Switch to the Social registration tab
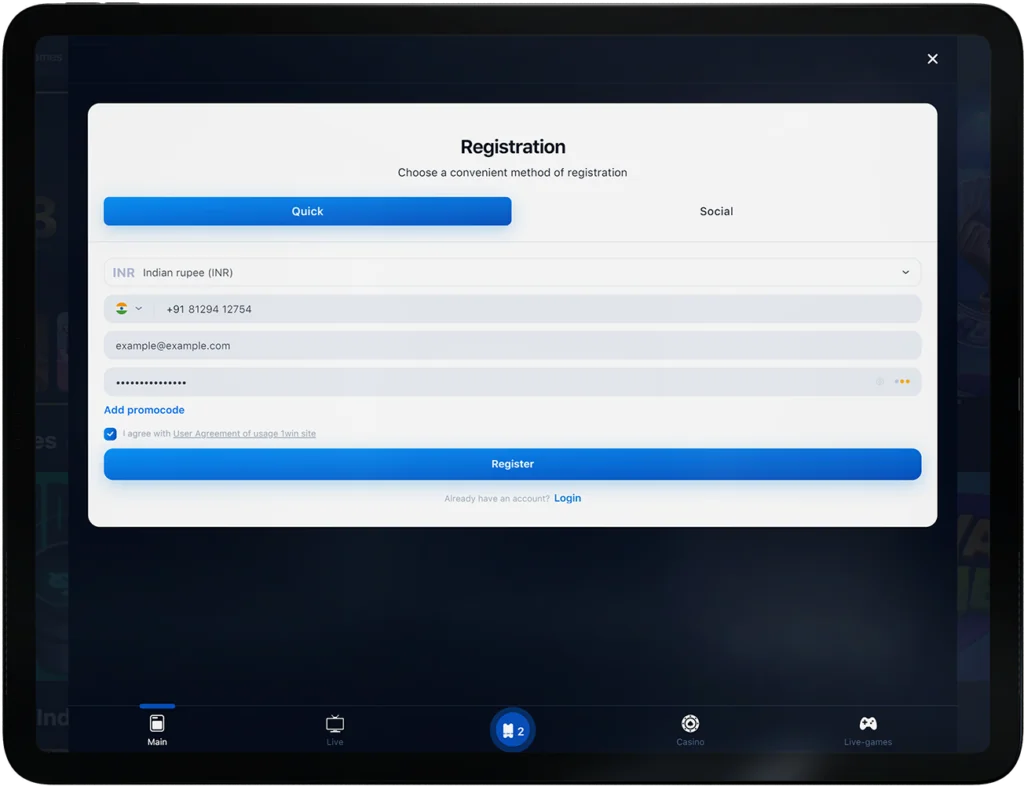1024x786 pixels. [716, 212]
